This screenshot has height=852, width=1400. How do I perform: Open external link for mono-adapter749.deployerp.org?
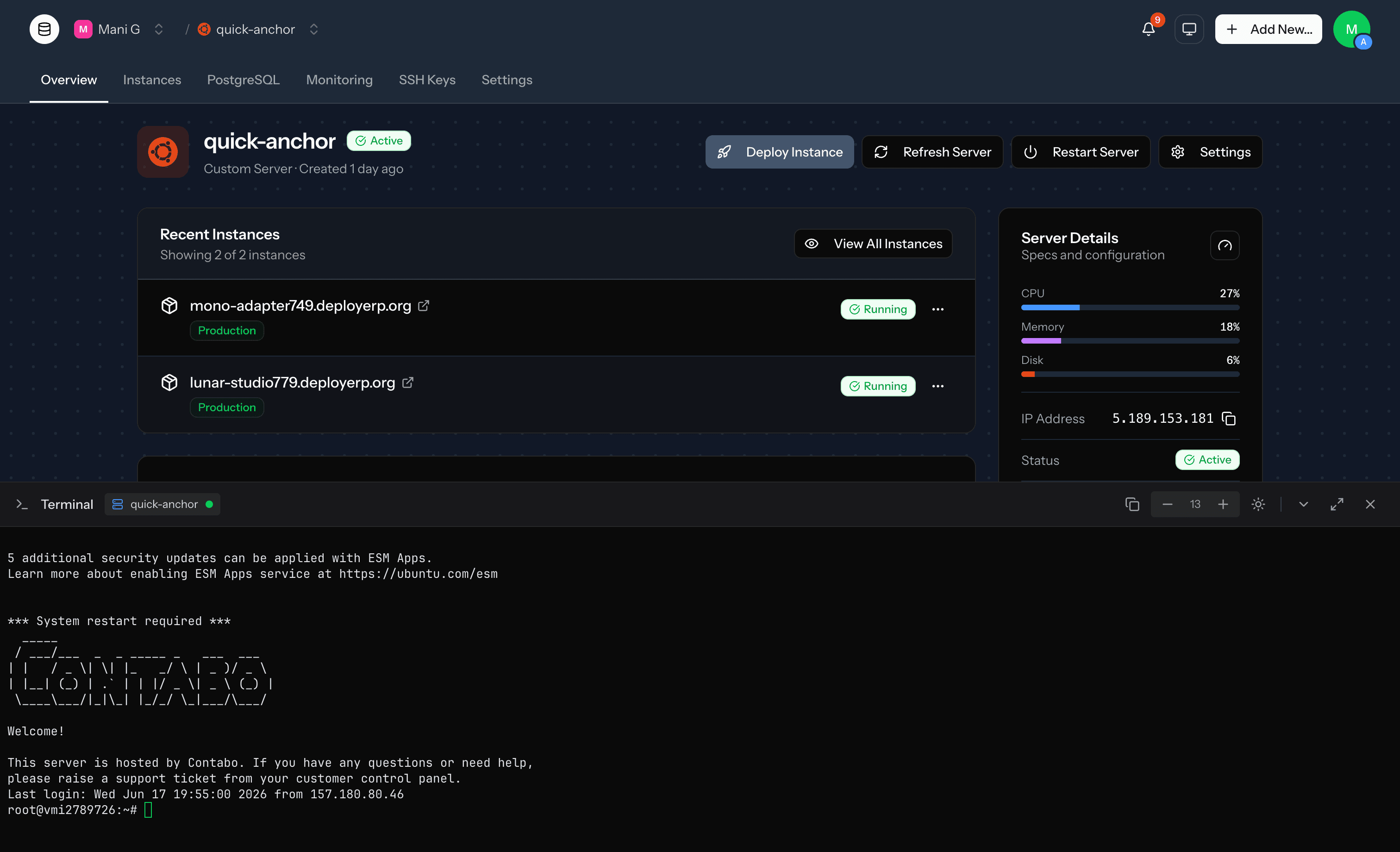(x=423, y=306)
